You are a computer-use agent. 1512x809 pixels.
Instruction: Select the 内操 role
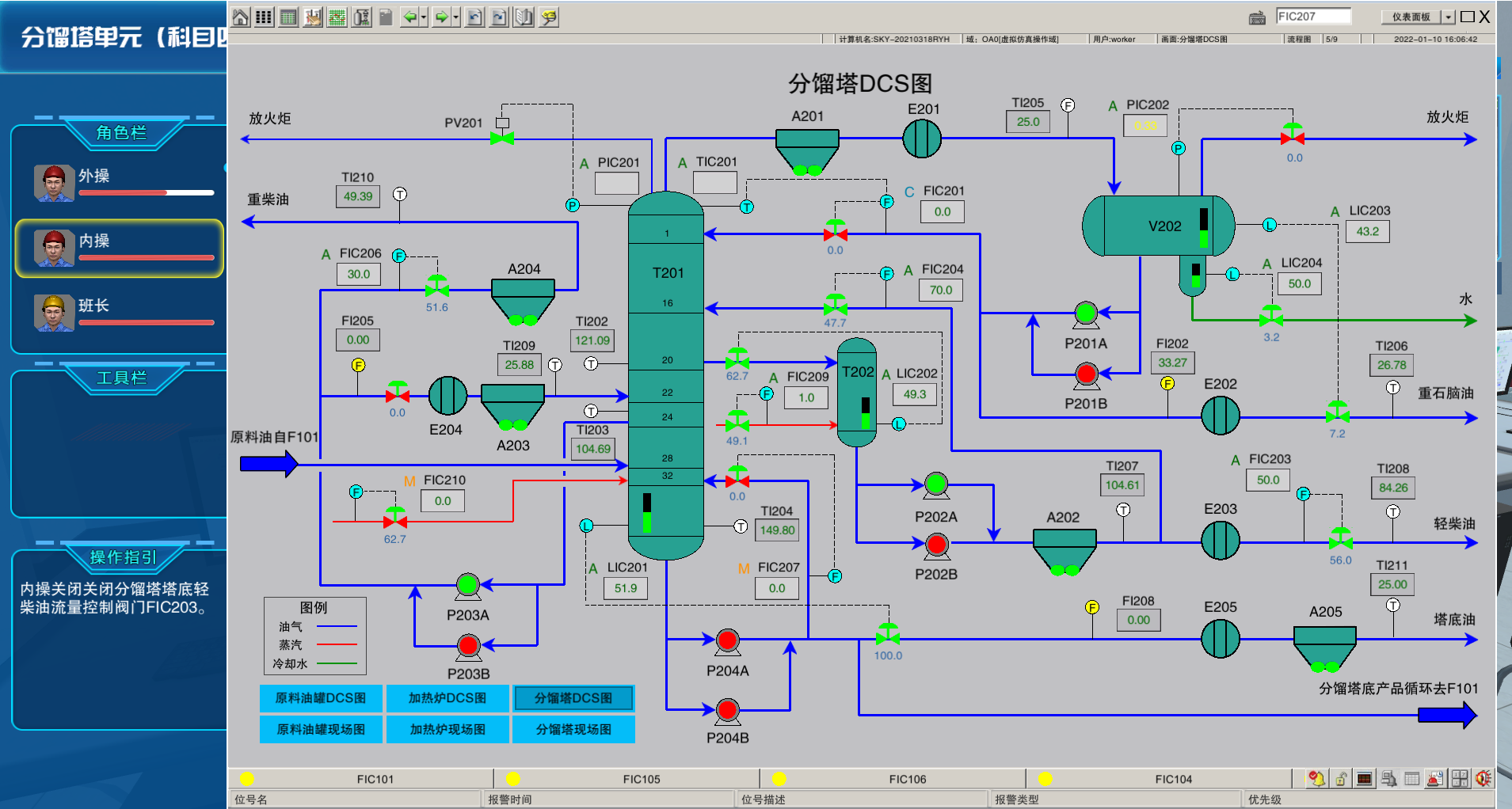click(119, 249)
